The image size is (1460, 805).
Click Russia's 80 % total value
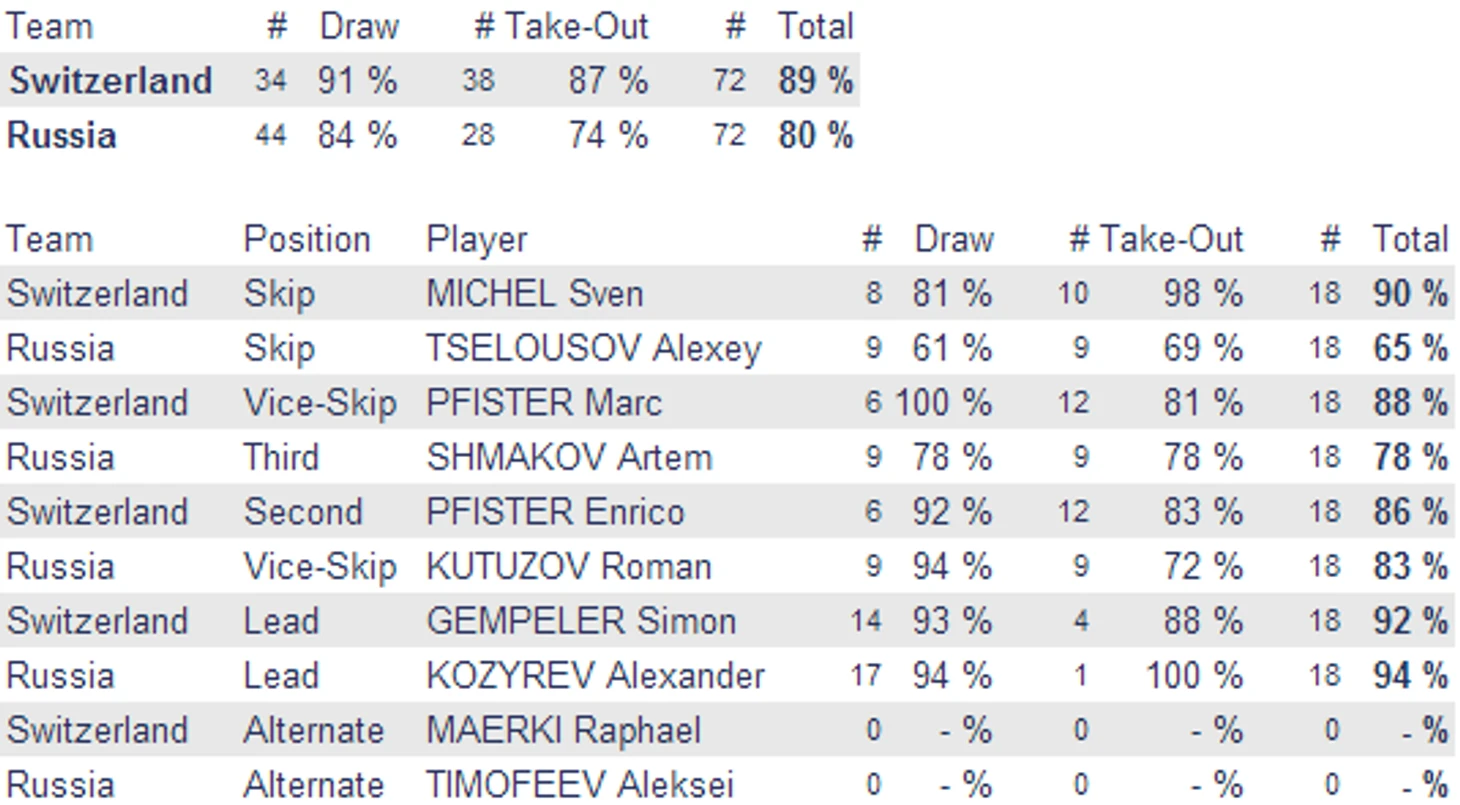click(816, 135)
